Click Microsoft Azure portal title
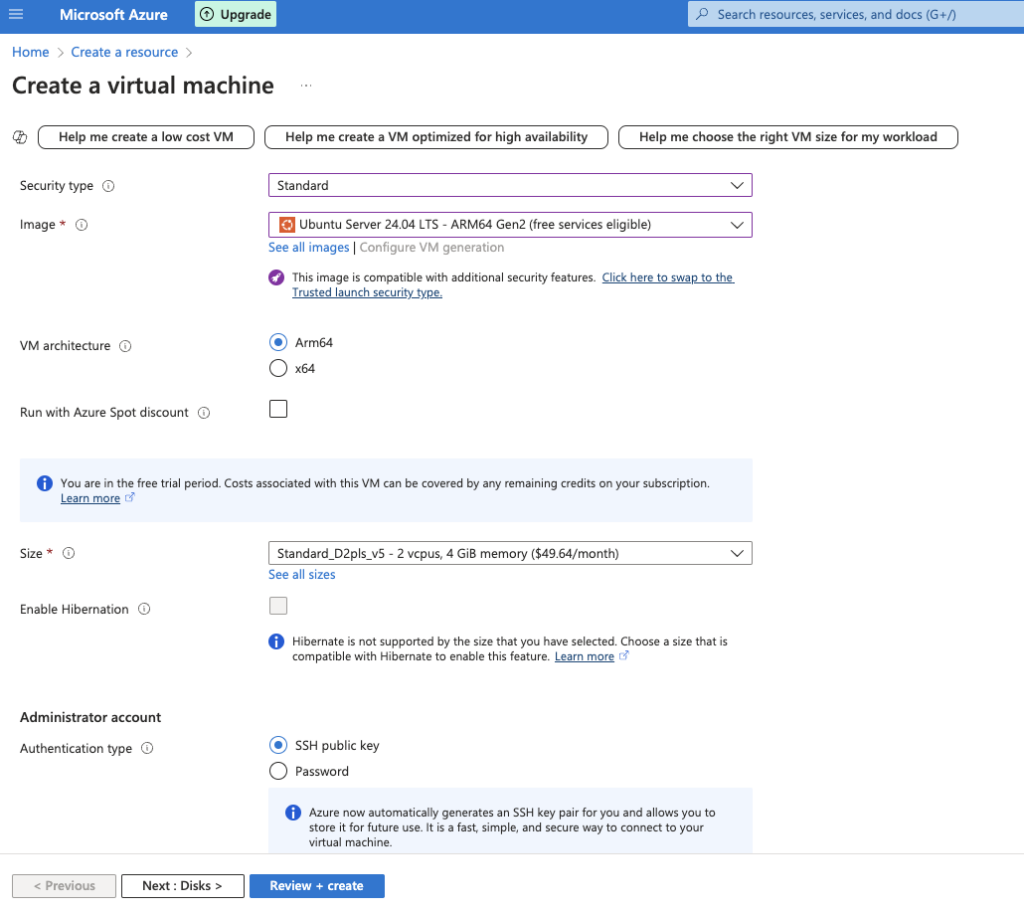Image resolution: width=1024 pixels, height=913 pixels. pyautogui.click(x=114, y=14)
